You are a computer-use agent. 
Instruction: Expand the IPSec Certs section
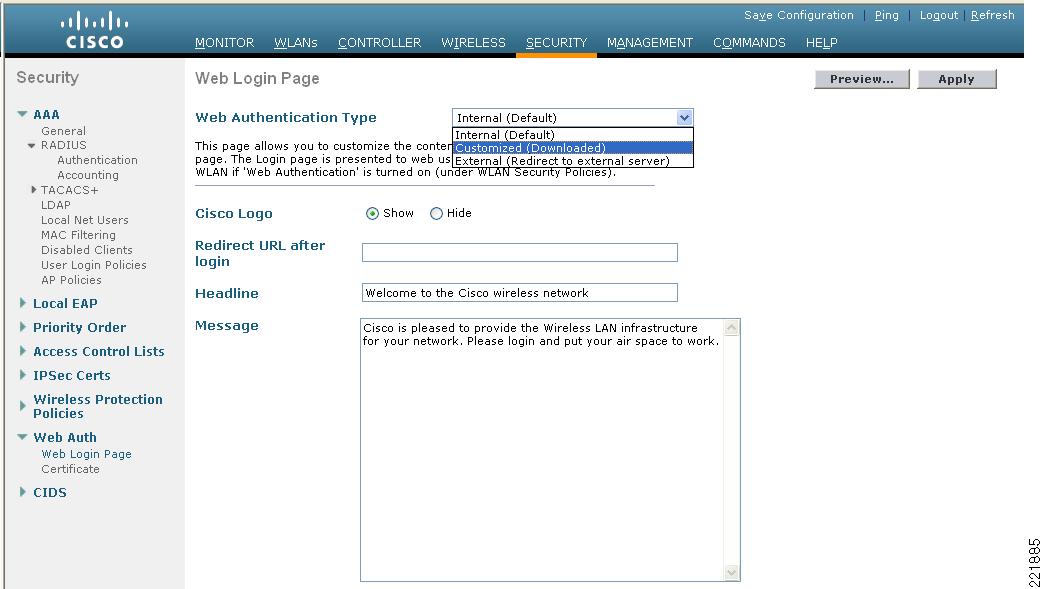click(x=23, y=375)
